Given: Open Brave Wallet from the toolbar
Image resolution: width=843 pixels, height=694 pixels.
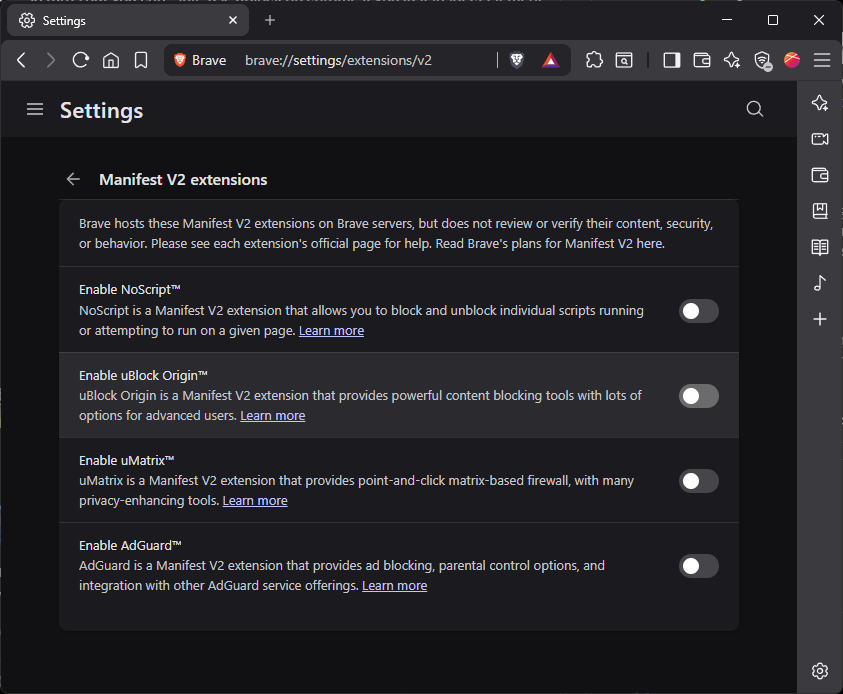Looking at the screenshot, I should [702, 60].
